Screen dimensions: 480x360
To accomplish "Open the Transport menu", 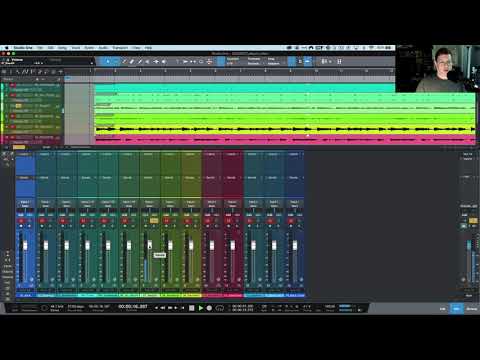I will point(120,48).
